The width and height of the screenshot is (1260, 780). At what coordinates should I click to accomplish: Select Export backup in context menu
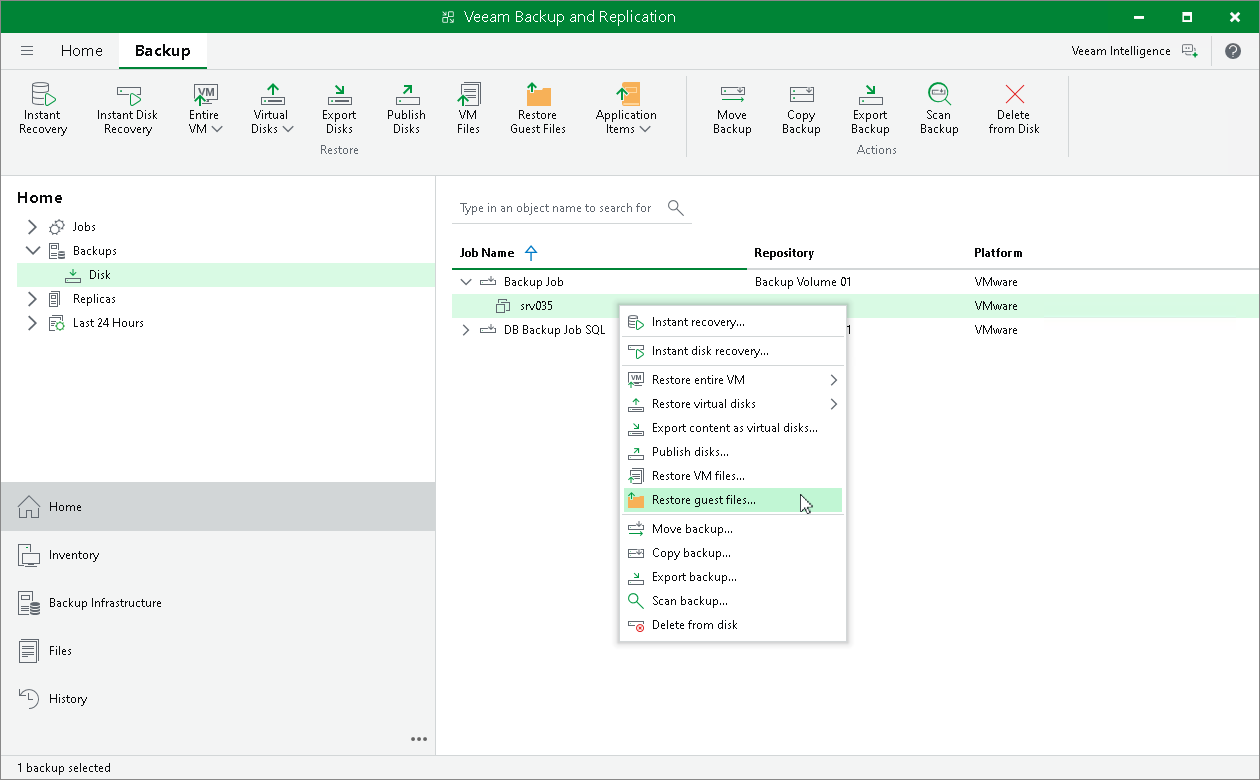(694, 577)
